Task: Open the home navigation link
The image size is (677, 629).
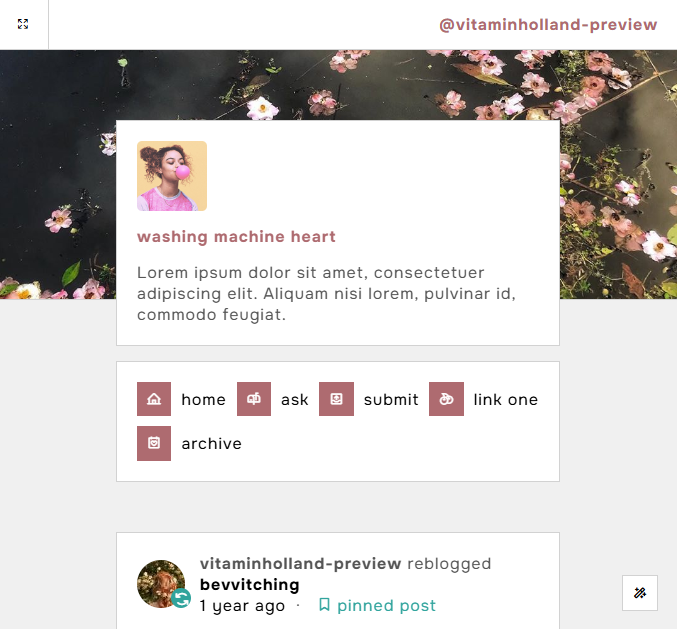Action: pos(203,400)
